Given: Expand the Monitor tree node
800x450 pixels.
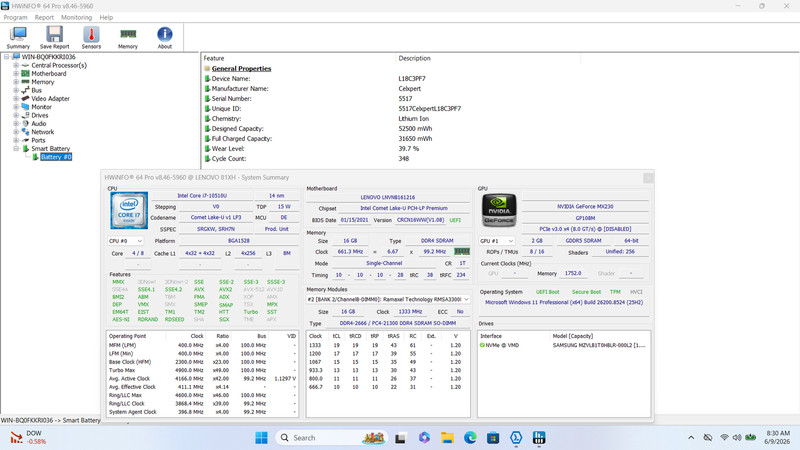Looking at the screenshot, I should (16, 107).
